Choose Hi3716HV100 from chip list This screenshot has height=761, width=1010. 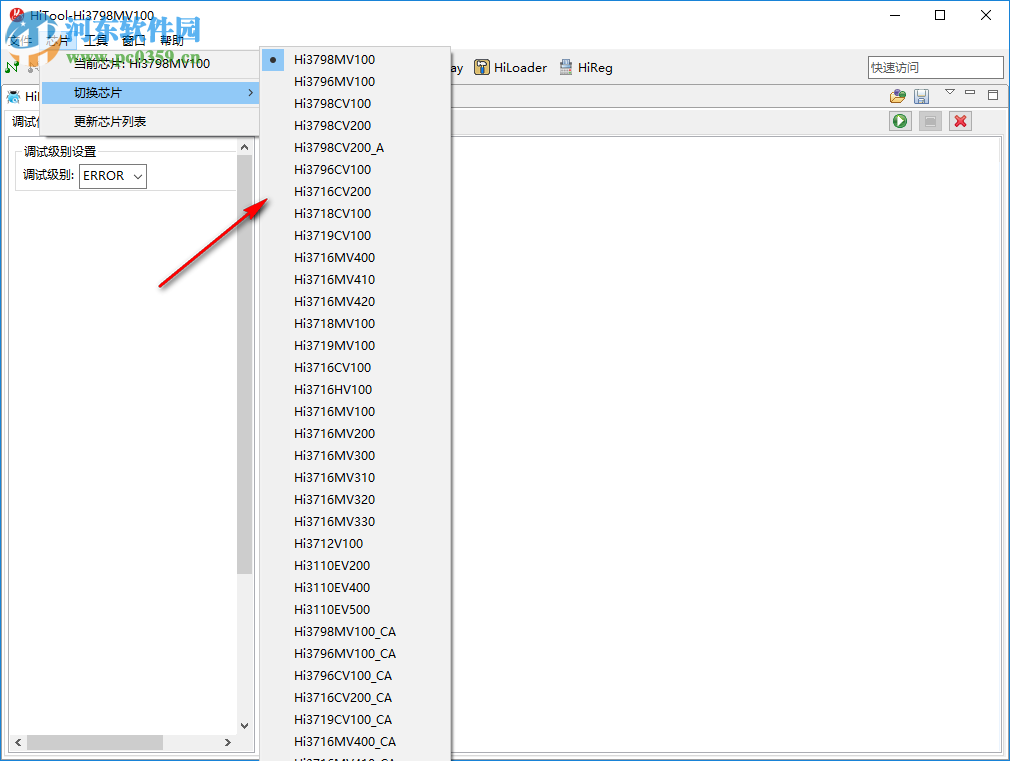point(355,390)
